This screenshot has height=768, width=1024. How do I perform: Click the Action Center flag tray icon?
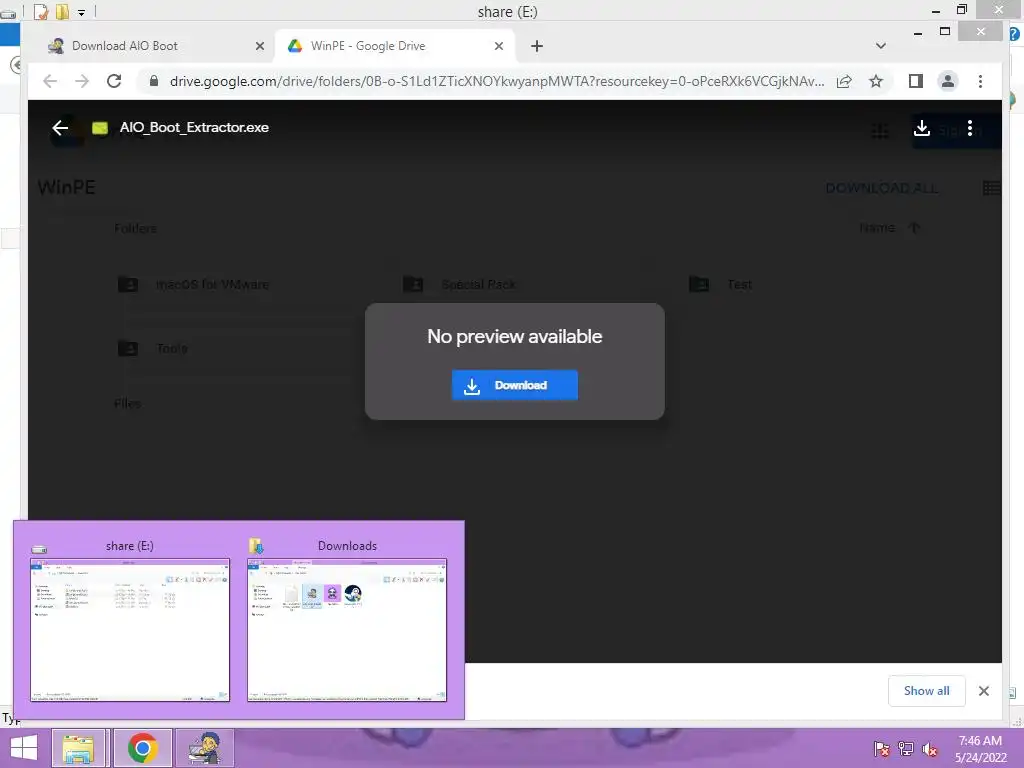click(881, 749)
